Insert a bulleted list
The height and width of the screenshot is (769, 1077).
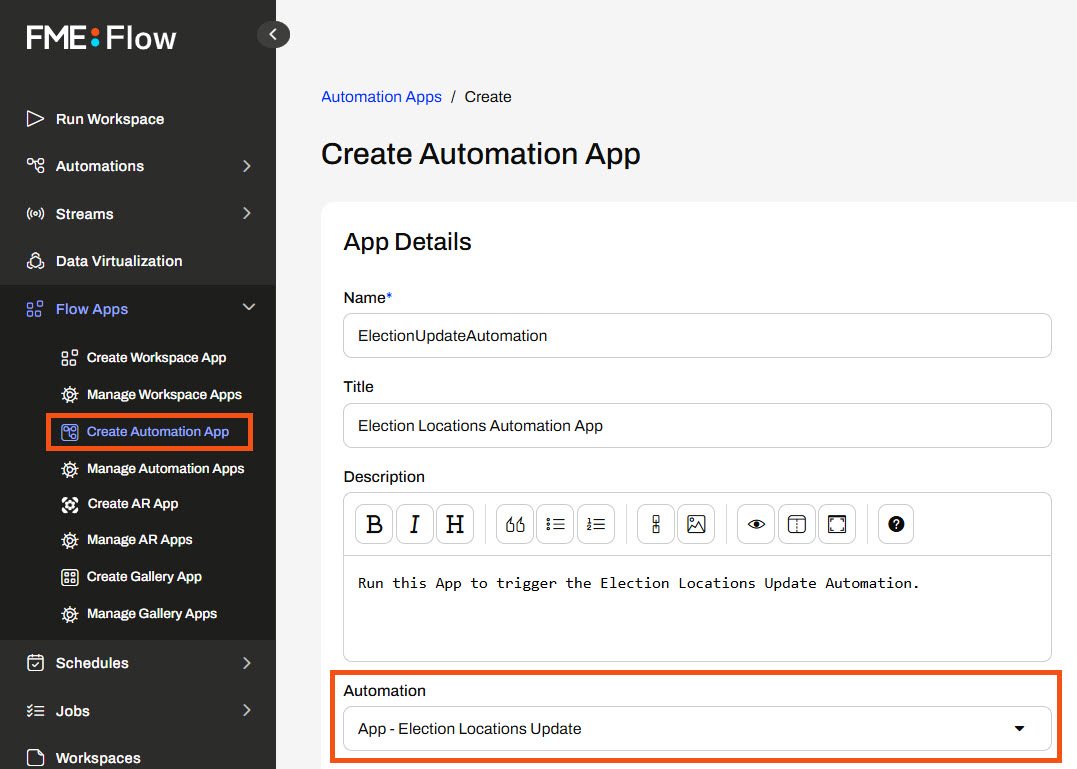coord(555,525)
